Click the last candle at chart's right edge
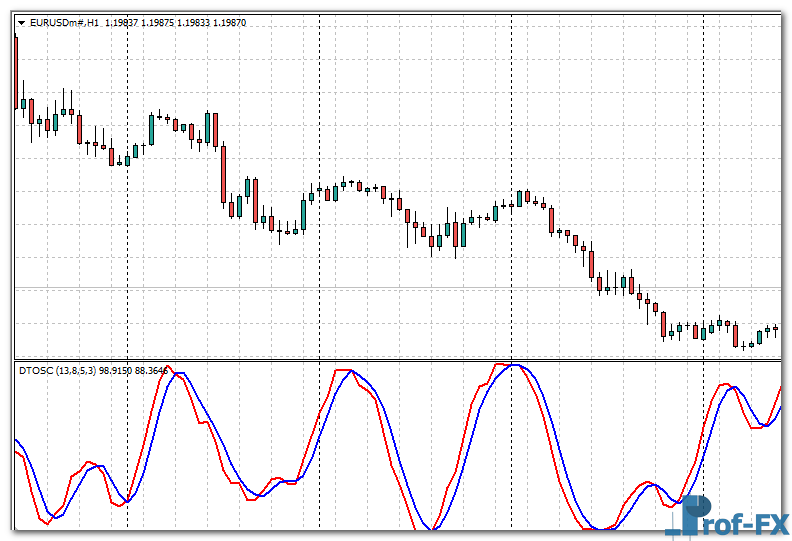The image size is (792, 541). [x=775, y=329]
